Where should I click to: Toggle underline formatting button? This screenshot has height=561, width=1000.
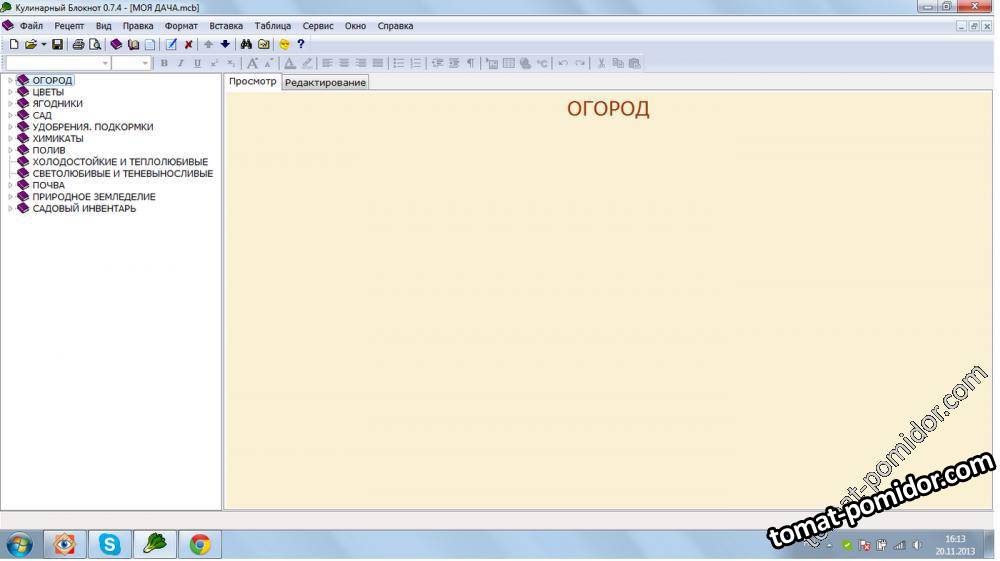point(198,63)
